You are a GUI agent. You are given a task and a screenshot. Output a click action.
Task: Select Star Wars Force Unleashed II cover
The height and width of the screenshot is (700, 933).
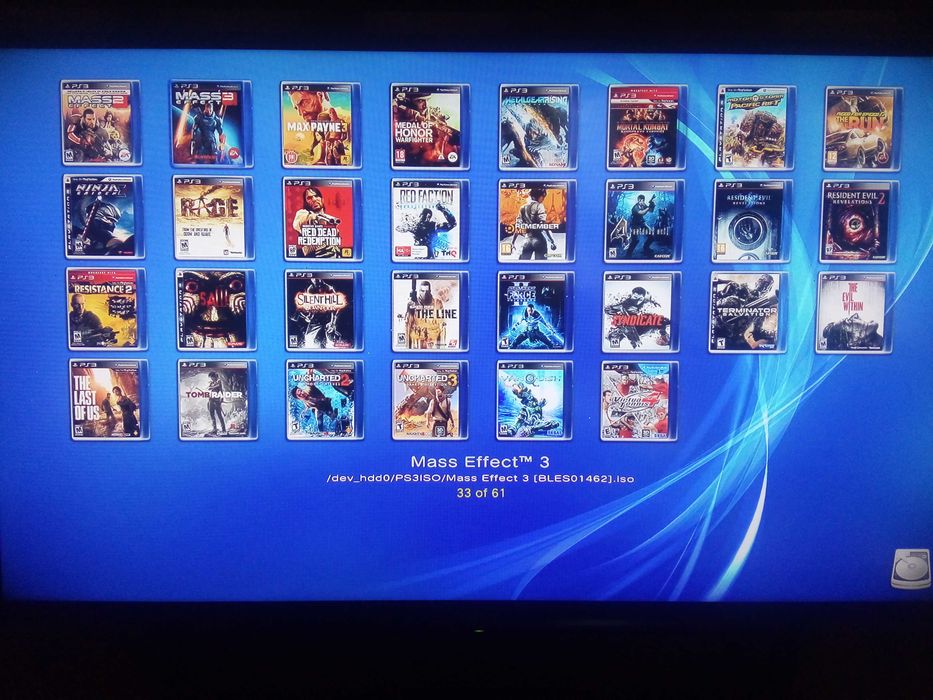coord(536,312)
